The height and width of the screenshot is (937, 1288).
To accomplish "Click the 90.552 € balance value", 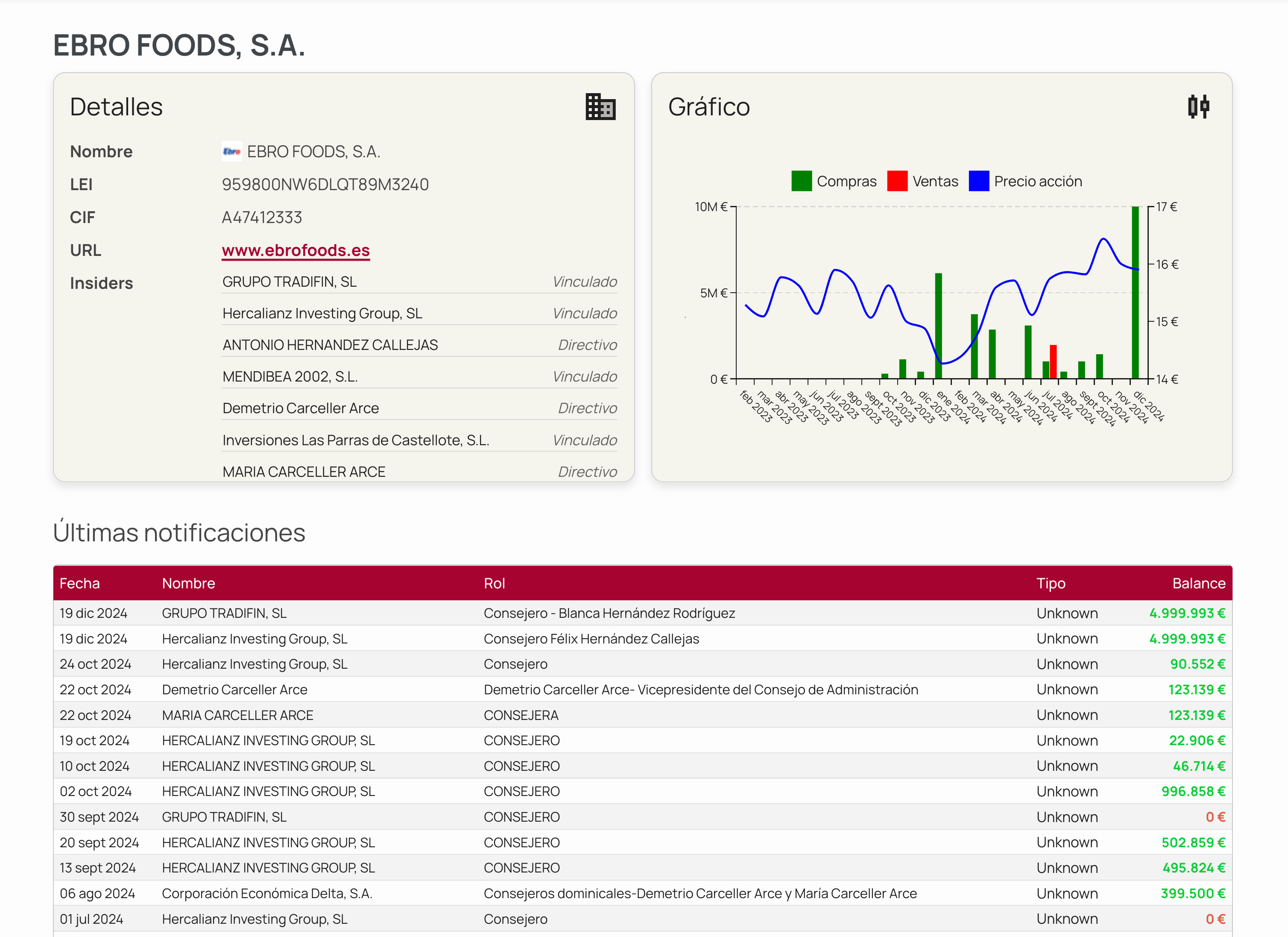I will pyautogui.click(x=1197, y=664).
